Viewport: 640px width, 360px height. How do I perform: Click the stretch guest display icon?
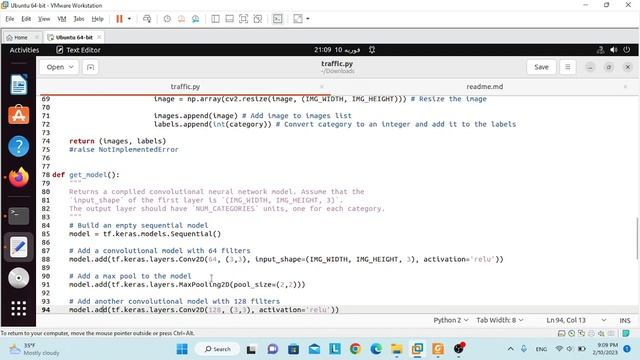point(298,19)
